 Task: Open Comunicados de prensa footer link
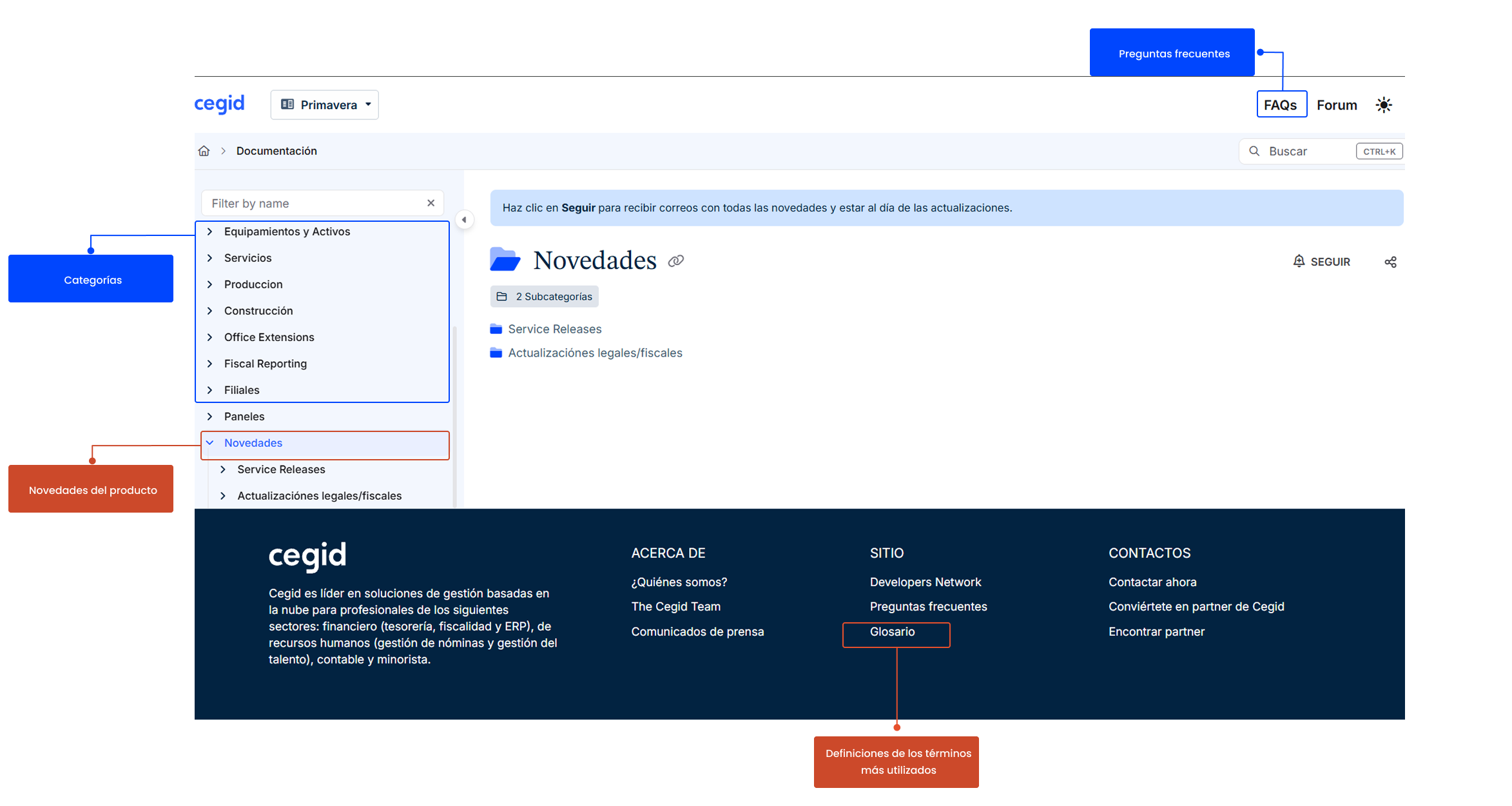(697, 632)
